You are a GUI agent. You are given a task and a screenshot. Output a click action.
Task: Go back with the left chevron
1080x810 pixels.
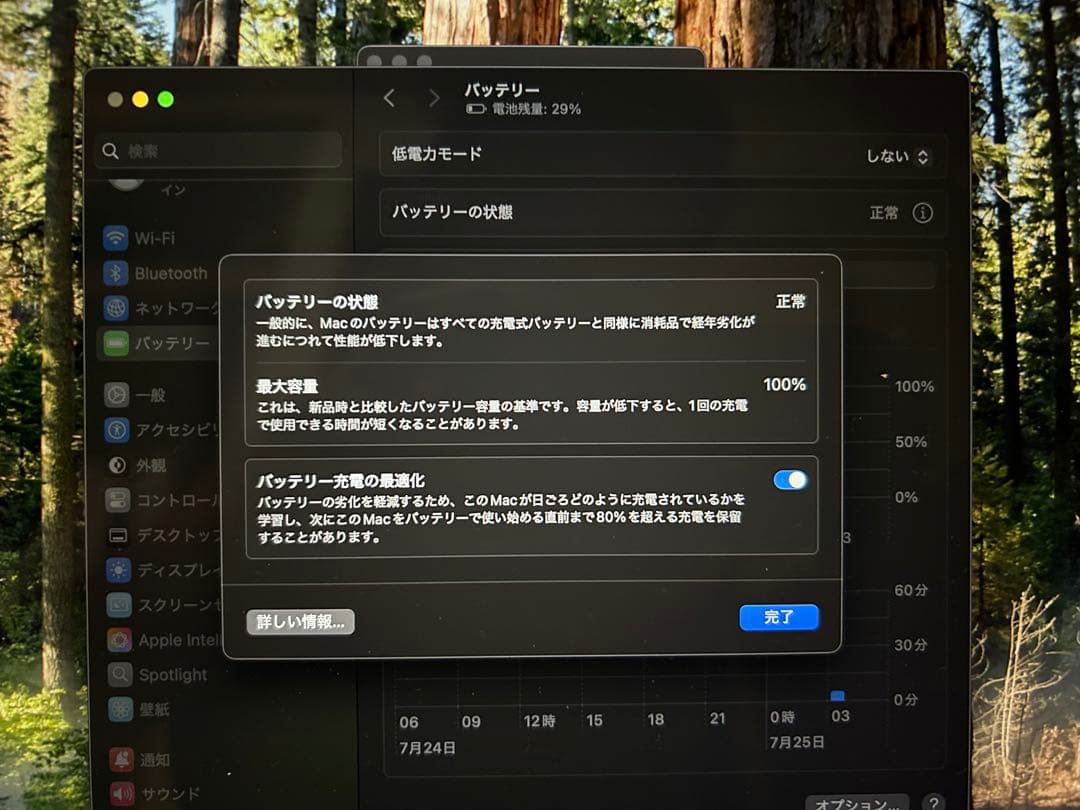tap(390, 98)
